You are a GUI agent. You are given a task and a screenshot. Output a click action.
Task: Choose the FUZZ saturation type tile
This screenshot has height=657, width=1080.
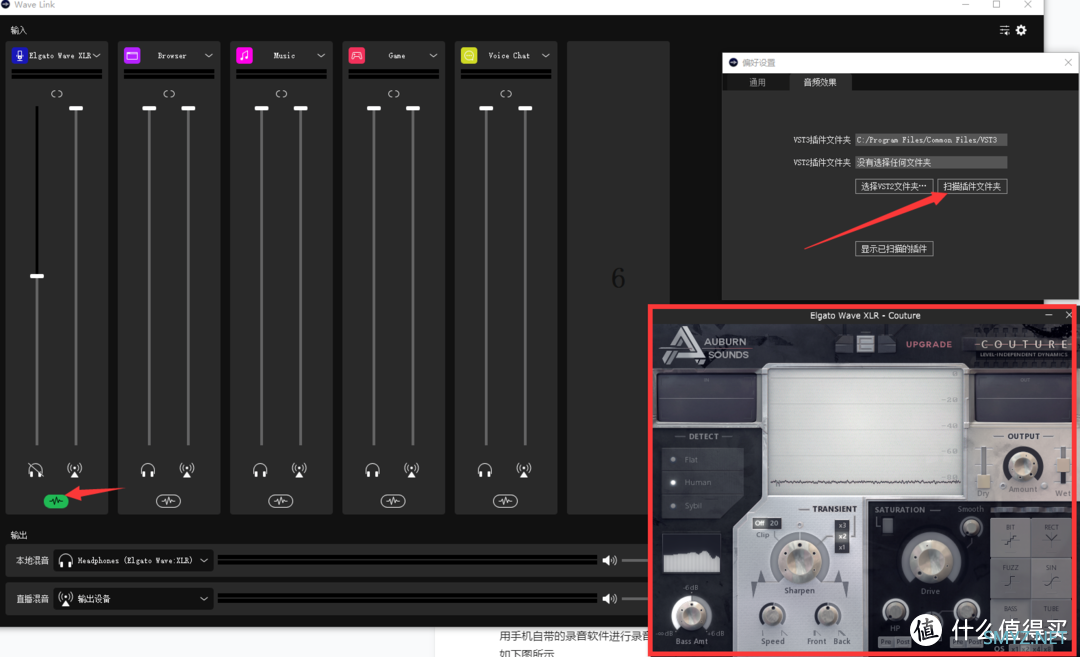pyautogui.click(x=1010, y=577)
